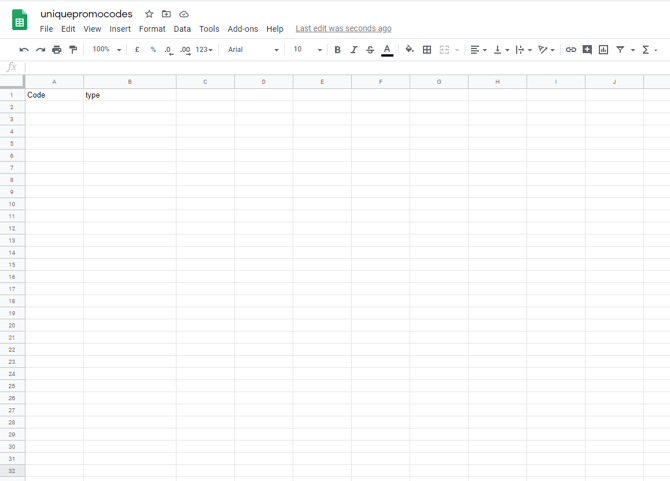Click the insert link icon

(x=571, y=50)
